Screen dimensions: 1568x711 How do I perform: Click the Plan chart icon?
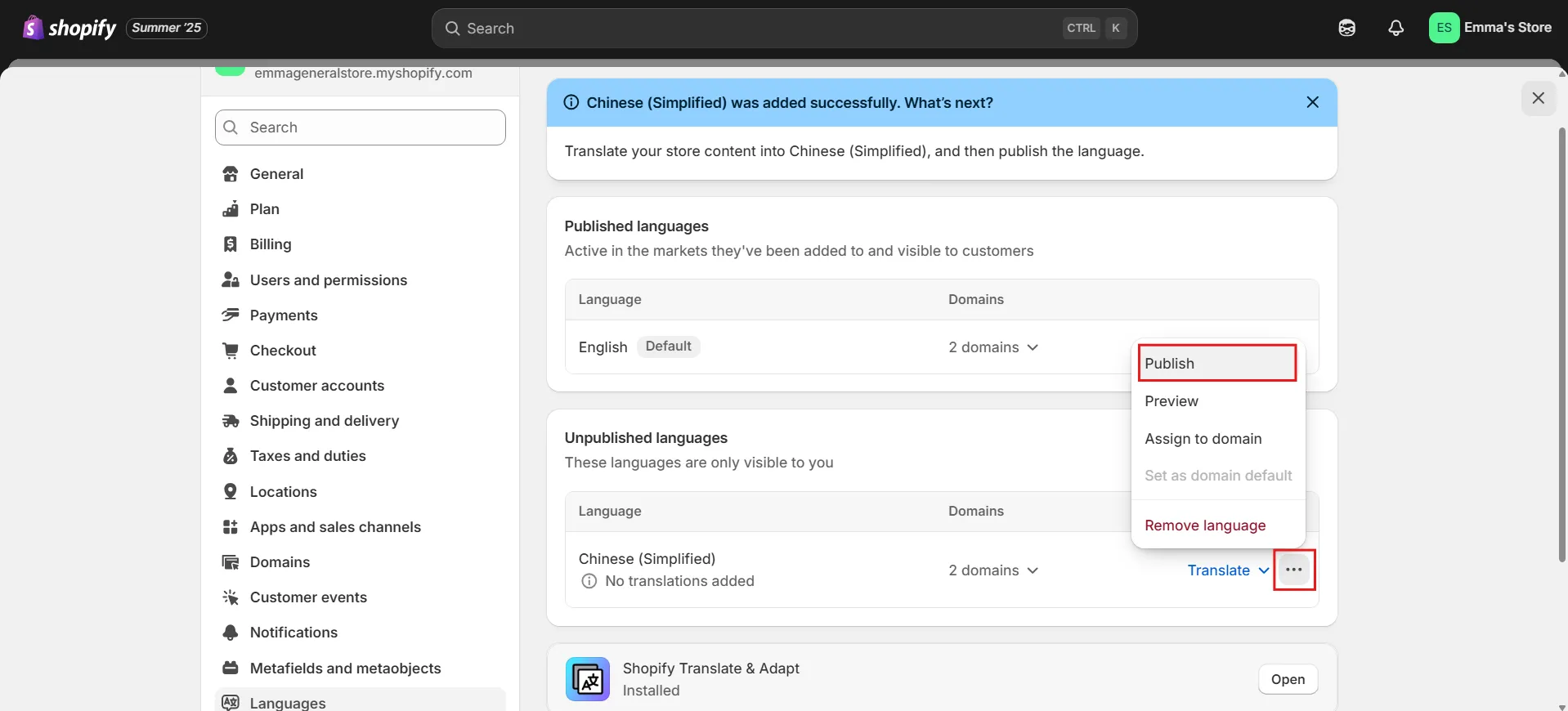pos(231,209)
